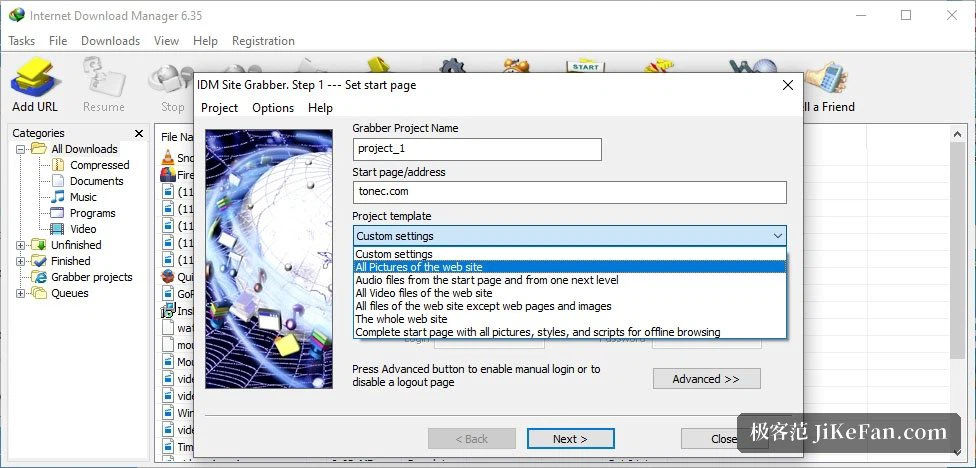976x468 pixels.
Task: Select the Grabber projects tree item
Action: coord(92,277)
